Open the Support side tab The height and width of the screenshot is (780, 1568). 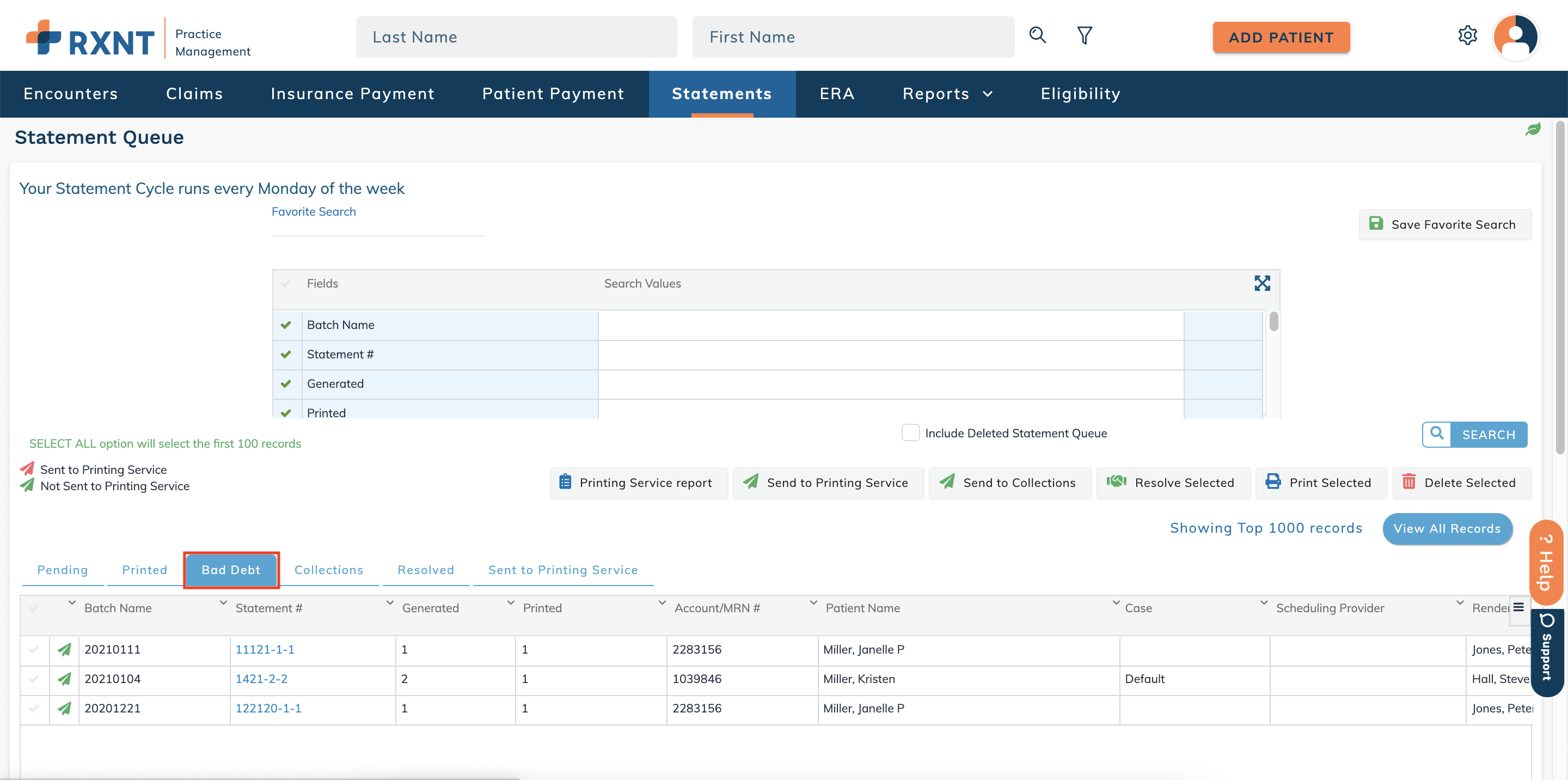1547,653
